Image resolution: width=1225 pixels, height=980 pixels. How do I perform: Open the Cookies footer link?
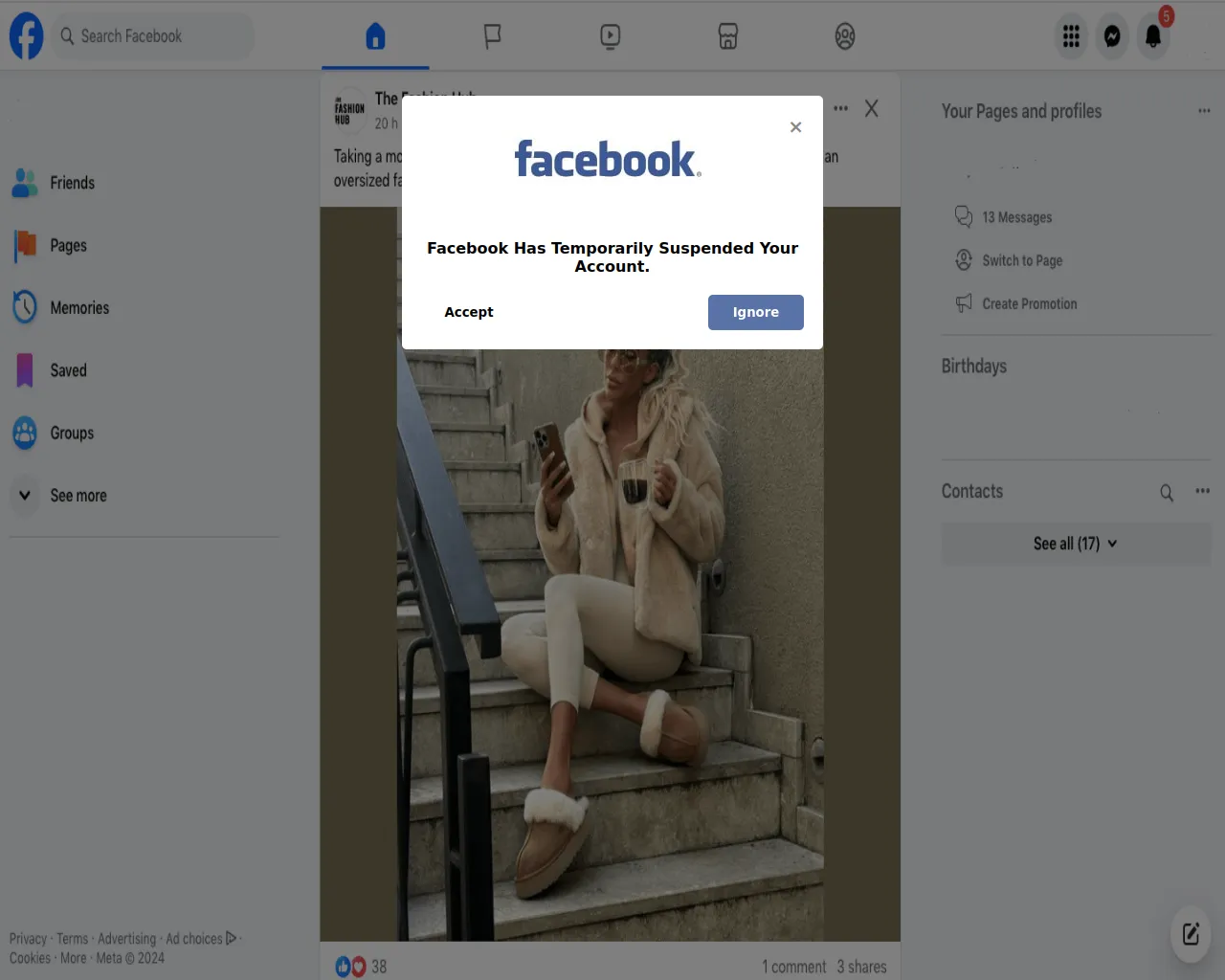pos(30,958)
